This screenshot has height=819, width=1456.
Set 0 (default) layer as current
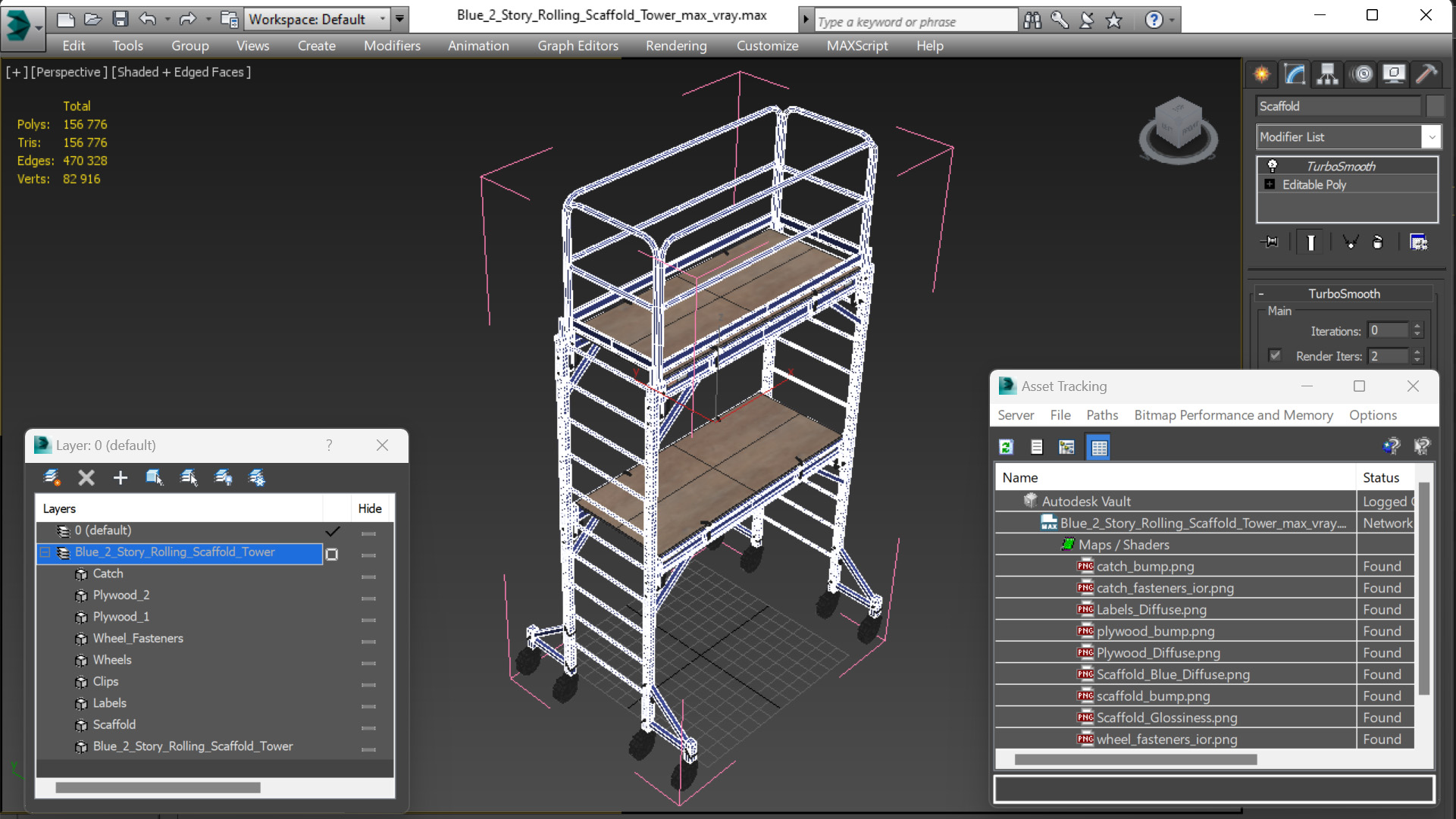tap(333, 531)
